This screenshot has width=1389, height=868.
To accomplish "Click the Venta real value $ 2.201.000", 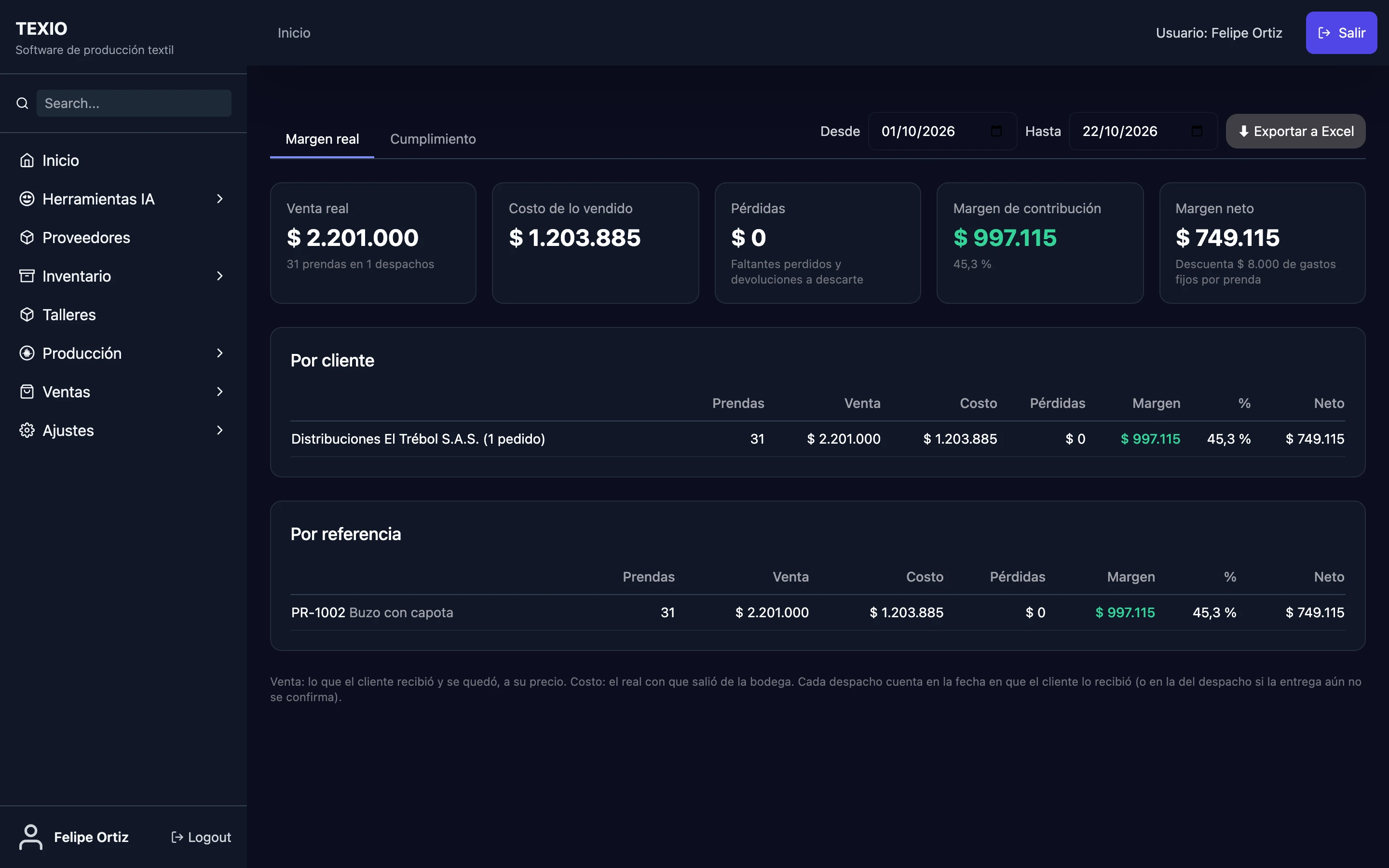I will 353,238.
